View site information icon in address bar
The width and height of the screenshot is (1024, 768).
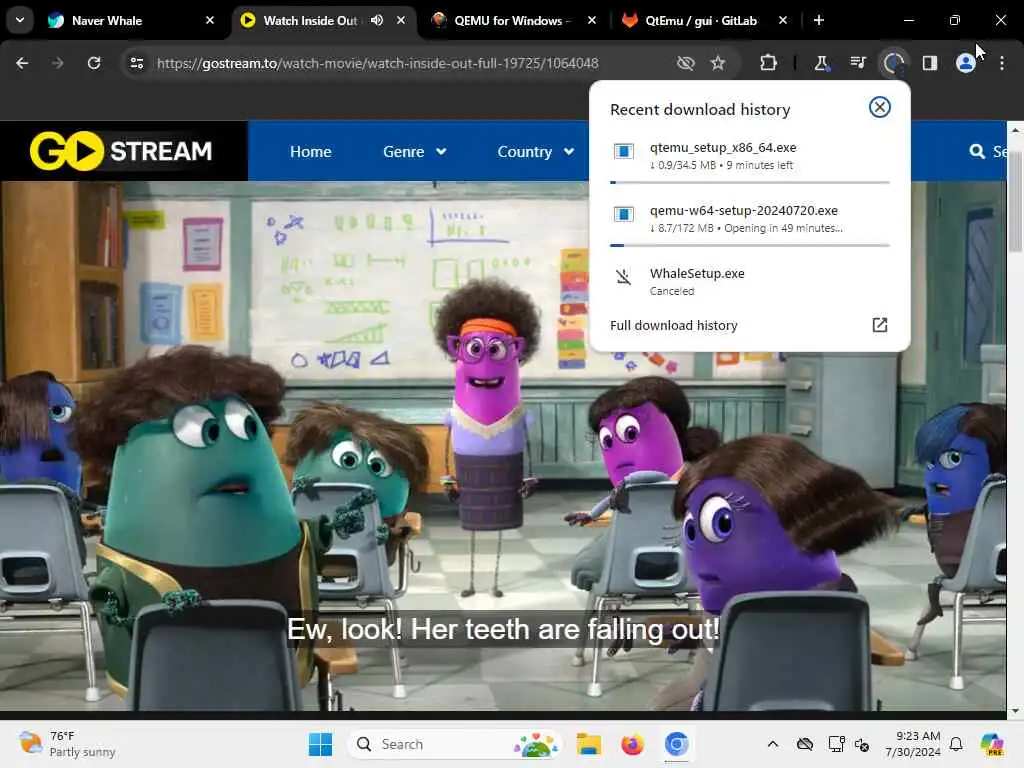[137, 63]
